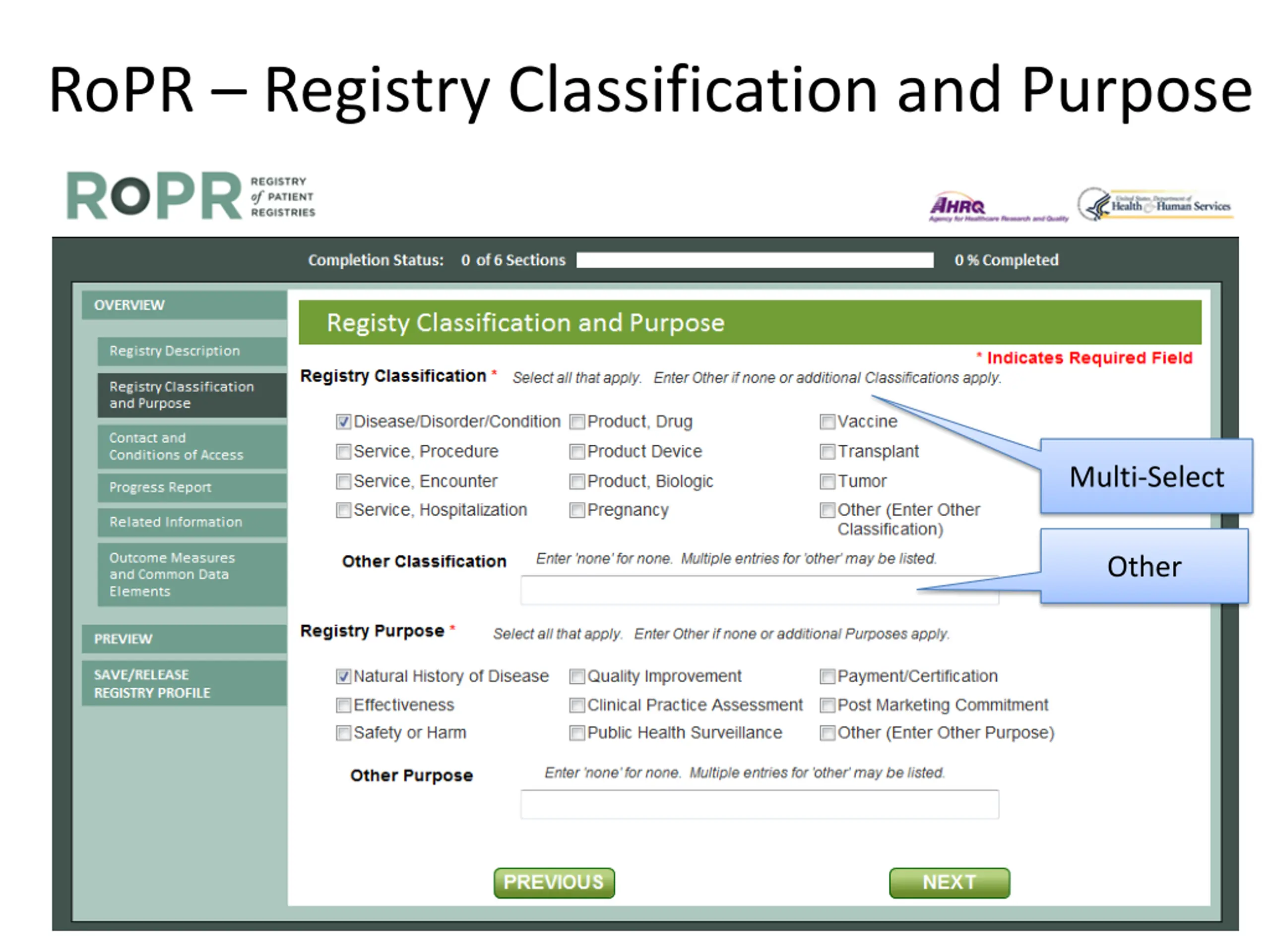The width and height of the screenshot is (1270, 952).
Task: Open Outcome Measures and Common Data Elements
Action: pyautogui.click(x=192, y=575)
